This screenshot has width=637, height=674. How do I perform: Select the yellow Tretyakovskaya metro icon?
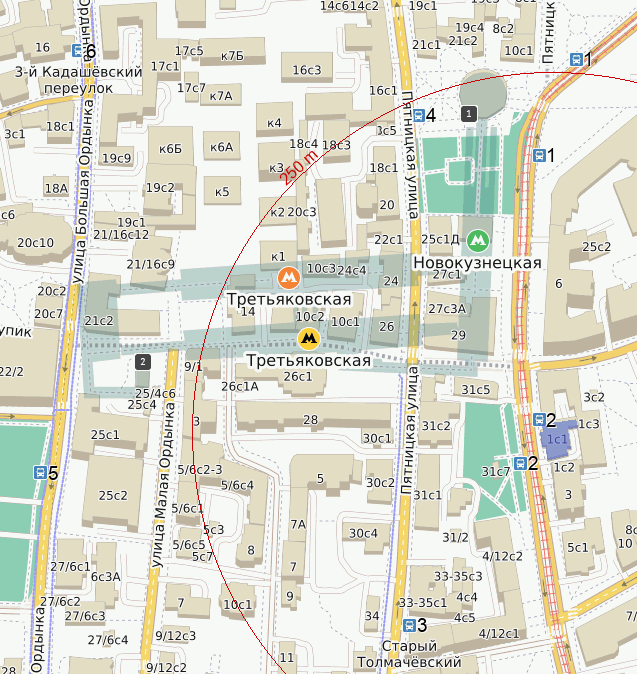pyautogui.click(x=309, y=339)
